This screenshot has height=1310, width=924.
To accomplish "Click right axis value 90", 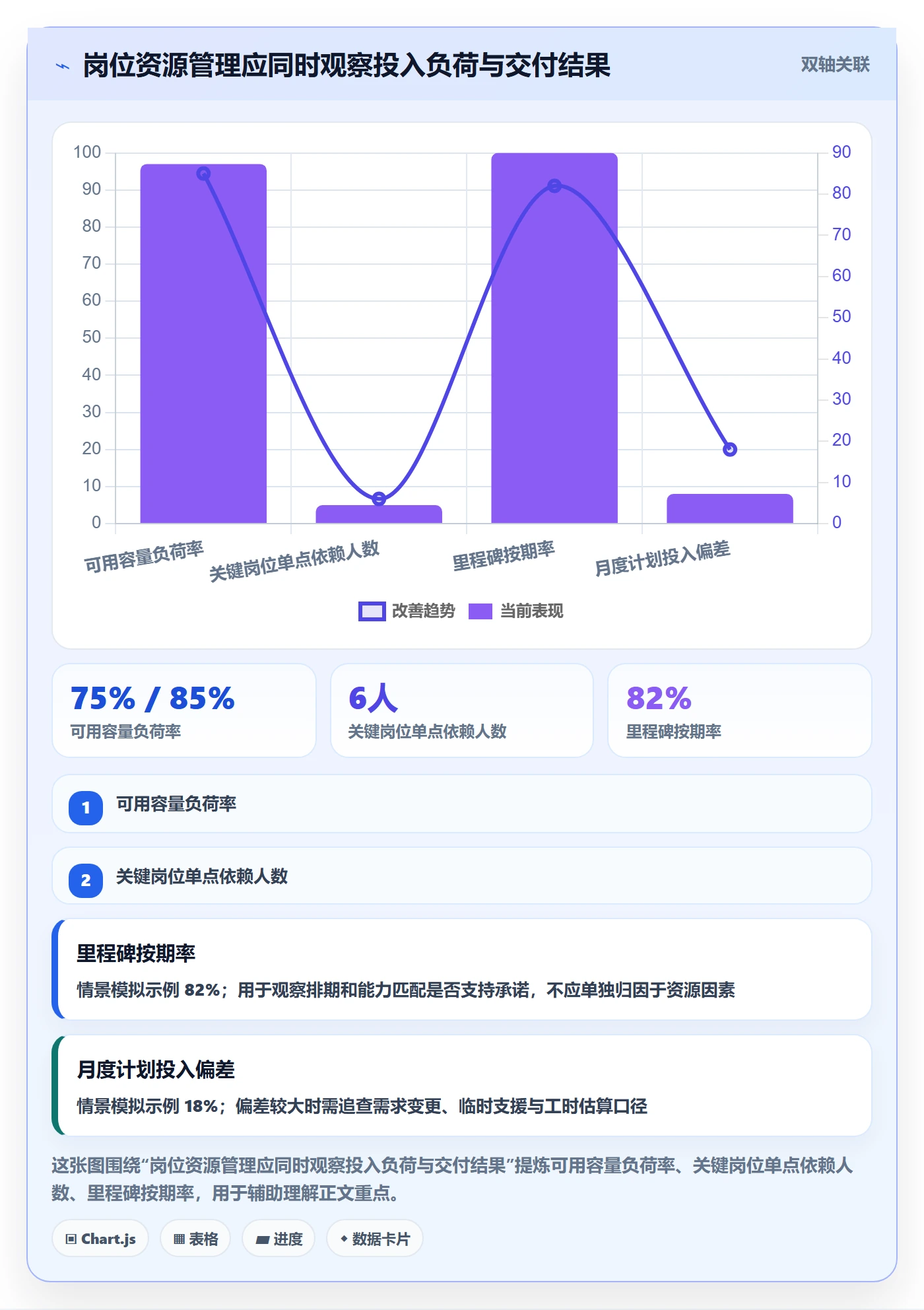I will [x=841, y=152].
